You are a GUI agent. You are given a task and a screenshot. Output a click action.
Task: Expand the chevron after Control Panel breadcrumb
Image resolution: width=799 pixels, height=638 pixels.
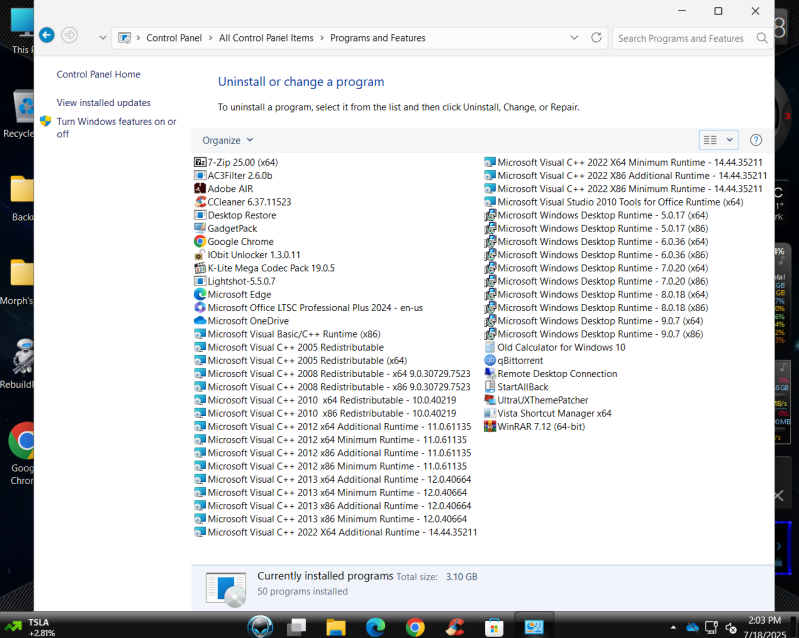tap(210, 38)
